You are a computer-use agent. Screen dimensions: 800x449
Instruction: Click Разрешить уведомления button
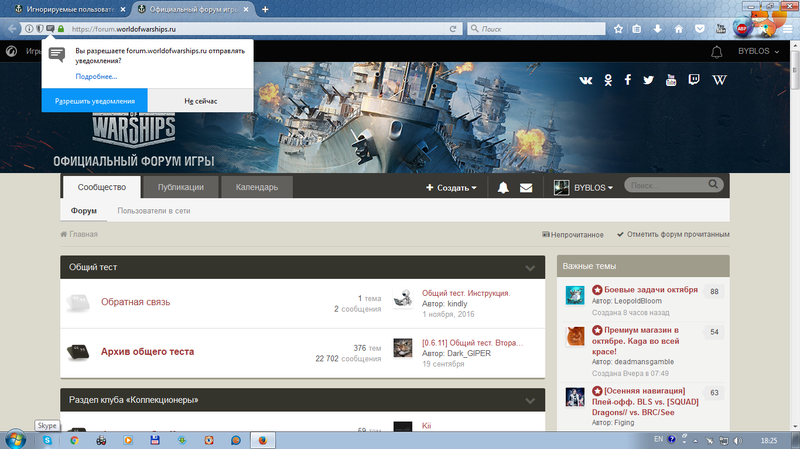pos(94,101)
